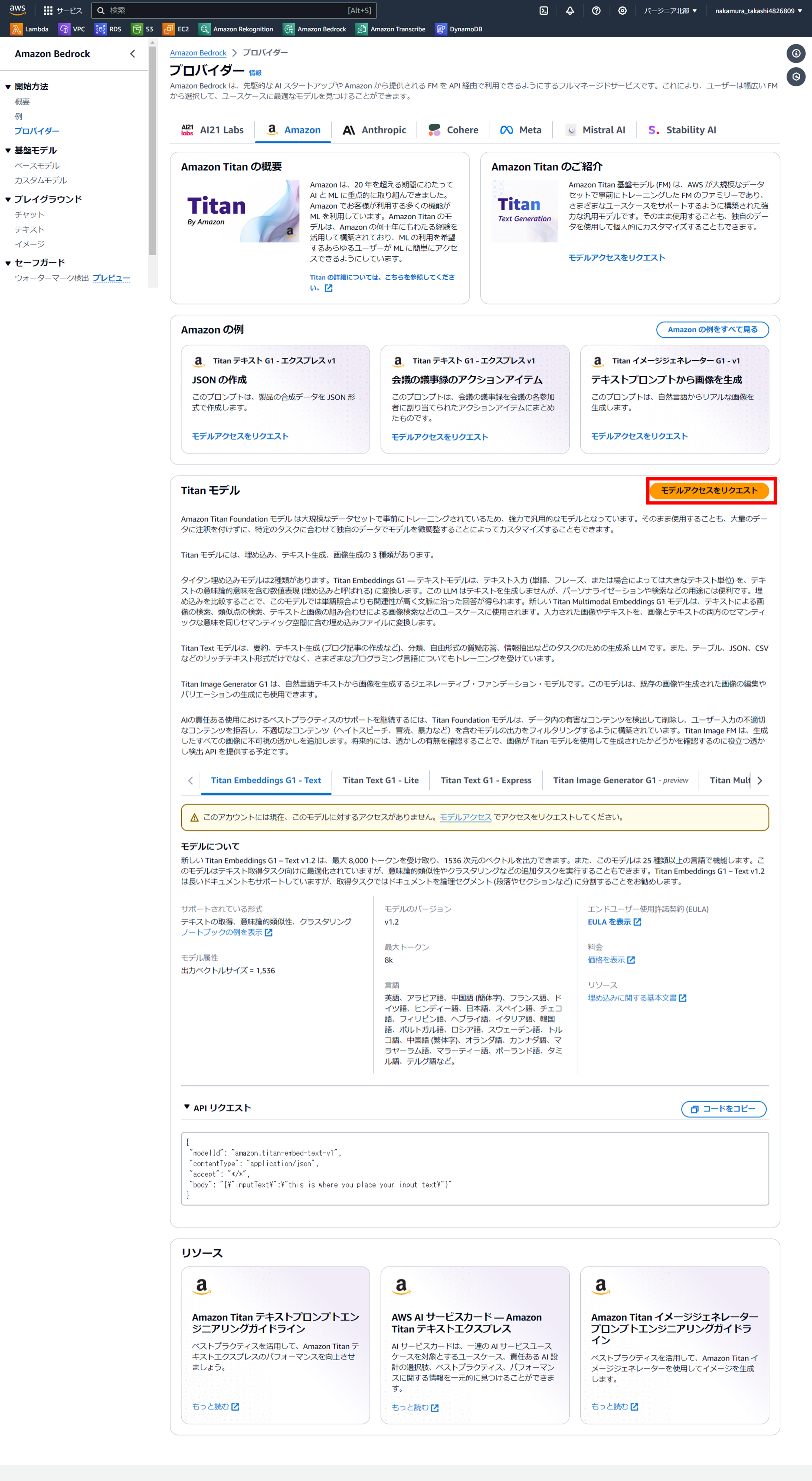
Task: Open the services grid menu icon
Action: click(x=48, y=10)
